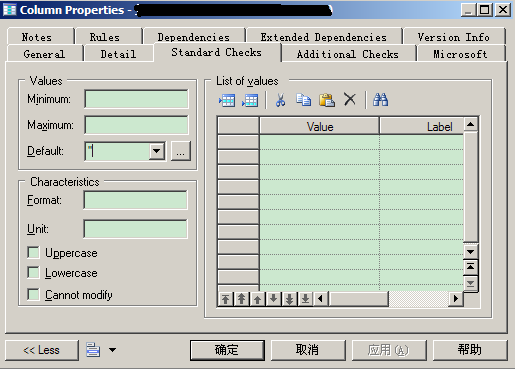Select the first row header in value list
This screenshot has width=515, height=369.
pyautogui.click(x=238, y=142)
